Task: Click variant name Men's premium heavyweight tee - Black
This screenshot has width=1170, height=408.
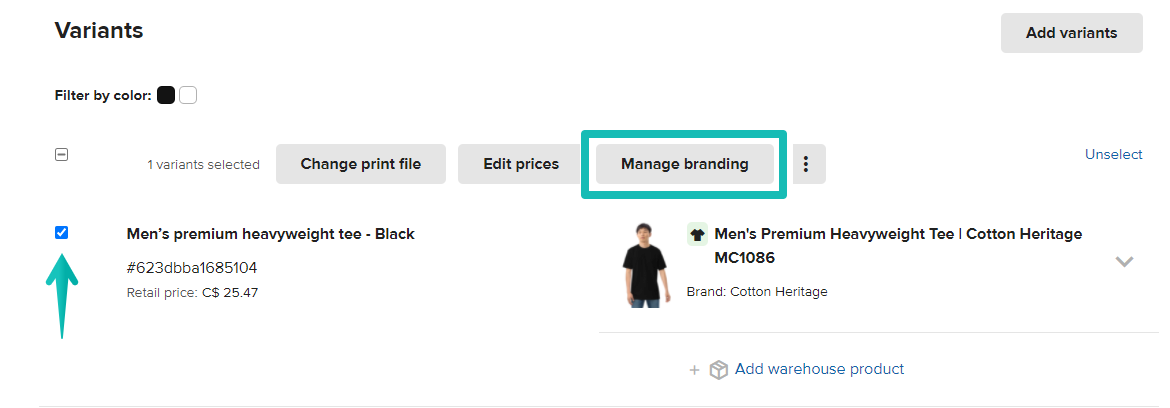Action: (270, 234)
